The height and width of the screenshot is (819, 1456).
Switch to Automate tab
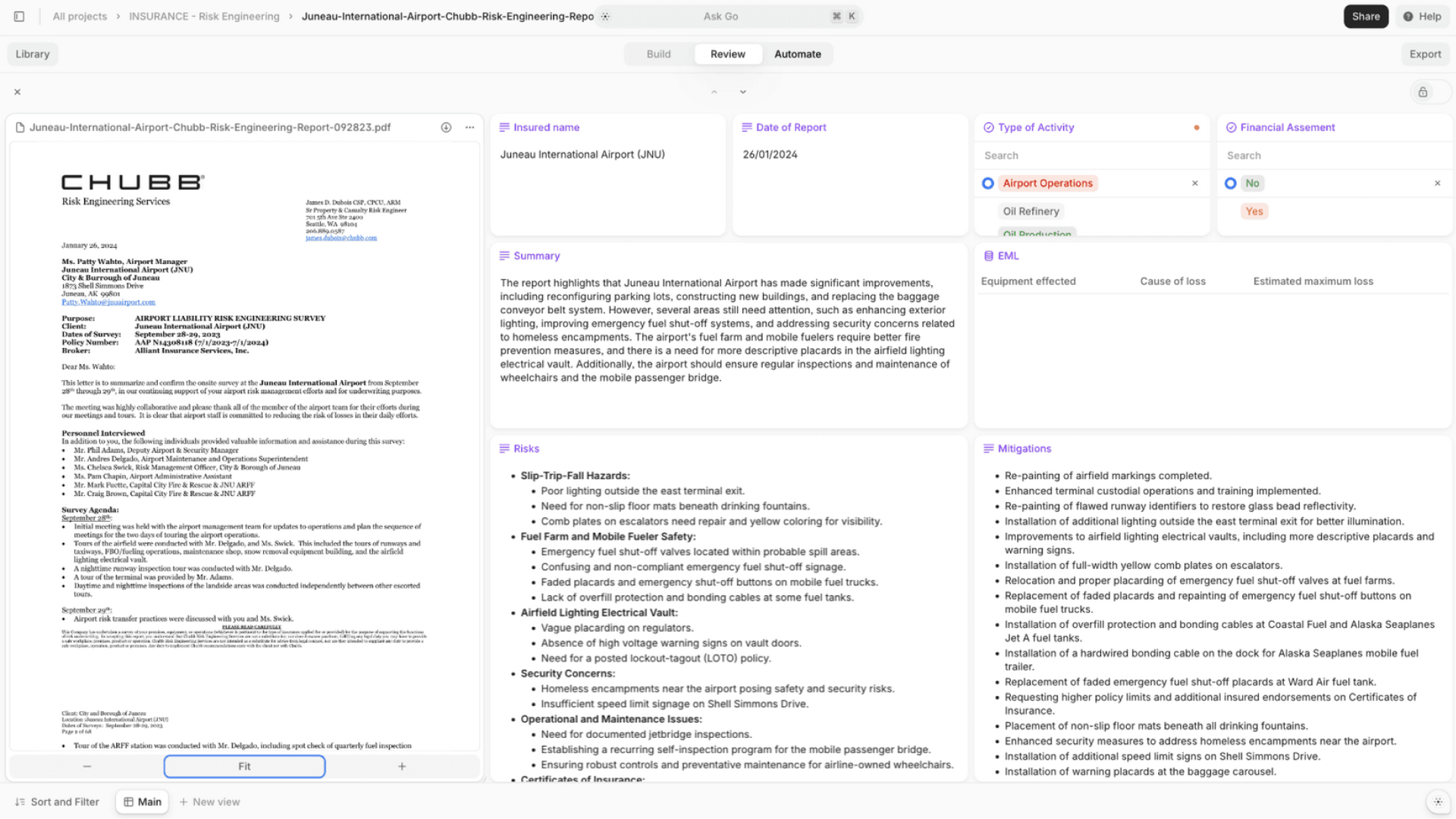pyautogui.click(x=798, y=54)
